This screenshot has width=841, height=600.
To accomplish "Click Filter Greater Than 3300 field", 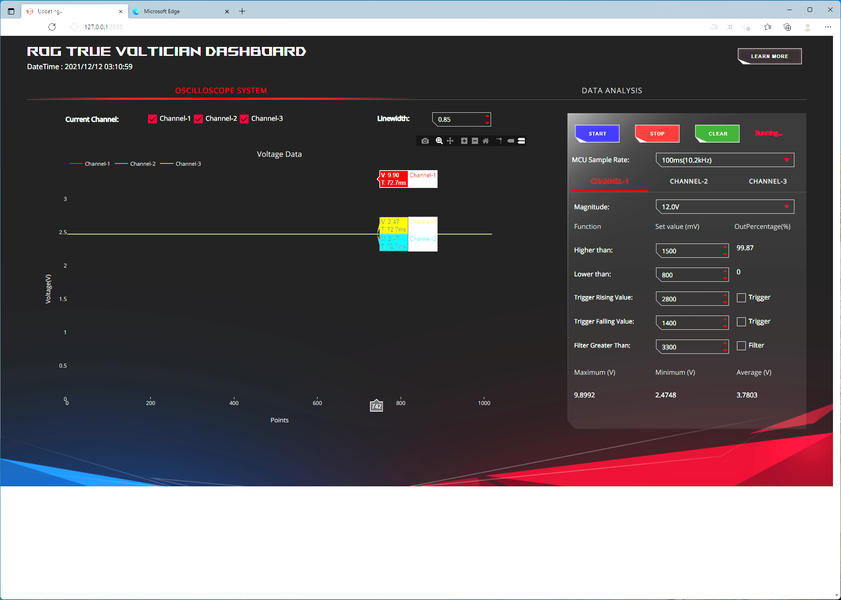I will click(x=692, y=347).
